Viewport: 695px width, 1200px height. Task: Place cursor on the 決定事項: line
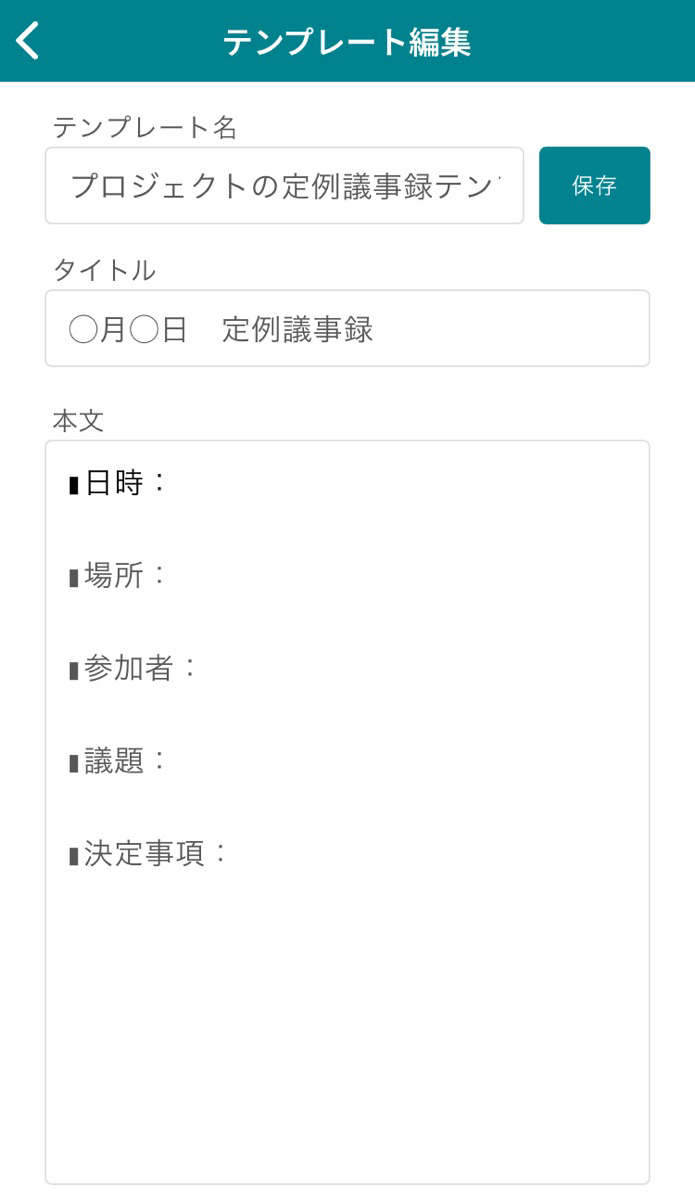156,854
